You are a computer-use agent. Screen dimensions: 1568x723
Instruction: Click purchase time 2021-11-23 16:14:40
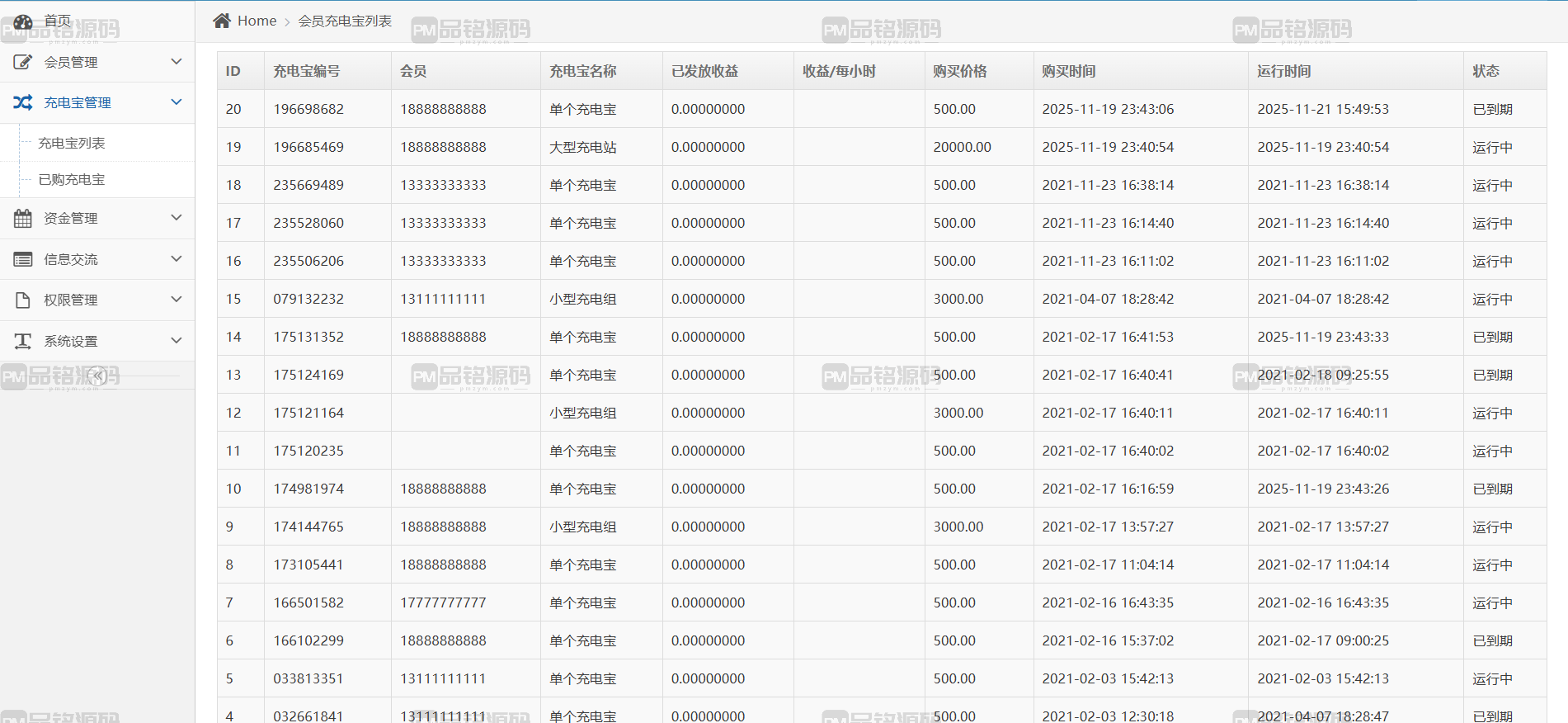pyautogui.click(x=1108, y=223)
